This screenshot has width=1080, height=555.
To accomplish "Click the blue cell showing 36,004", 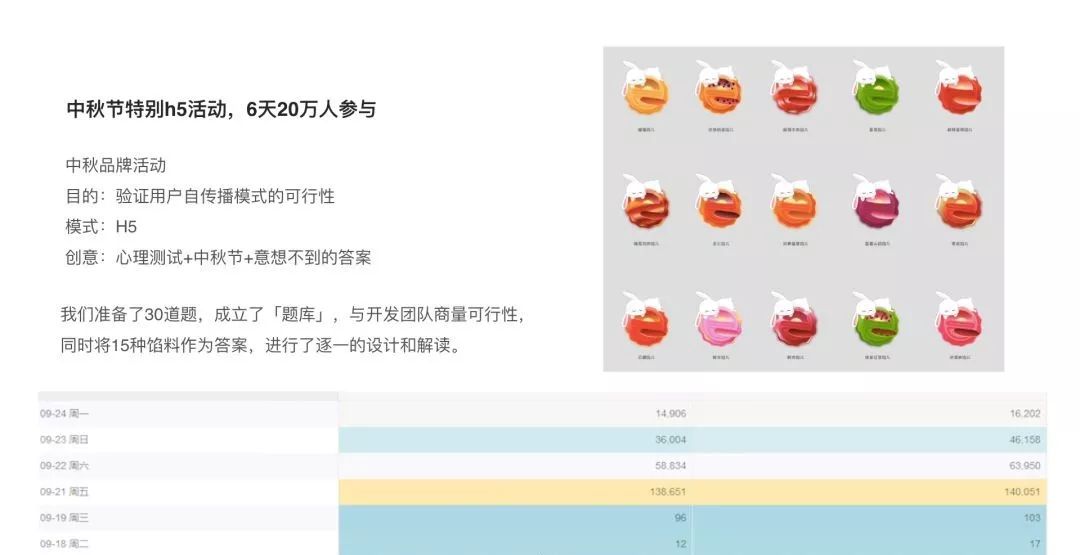I will 515,439.
